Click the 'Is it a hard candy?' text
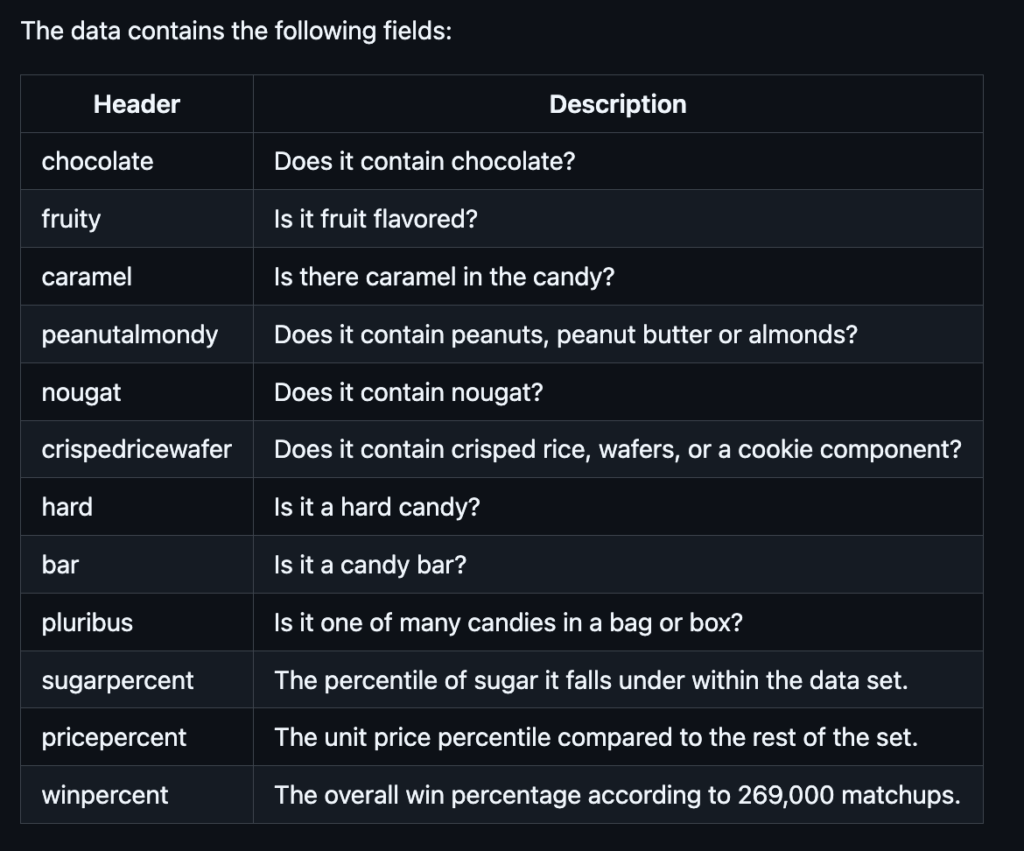The width and height of the screenshot is (1024, 851). 377,507
